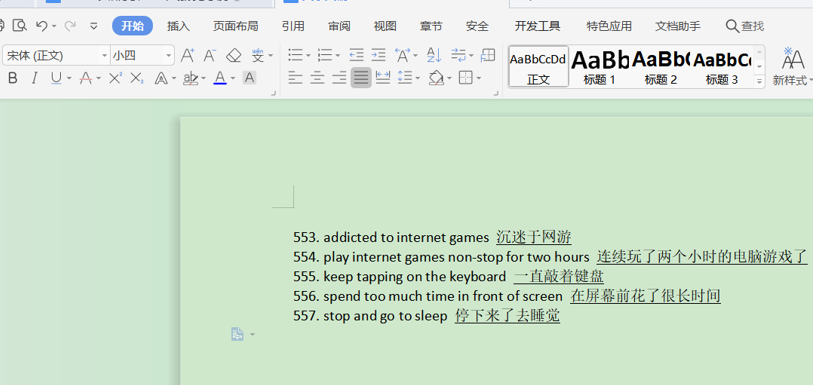Apply text highlight color

[x=191, y=79]
